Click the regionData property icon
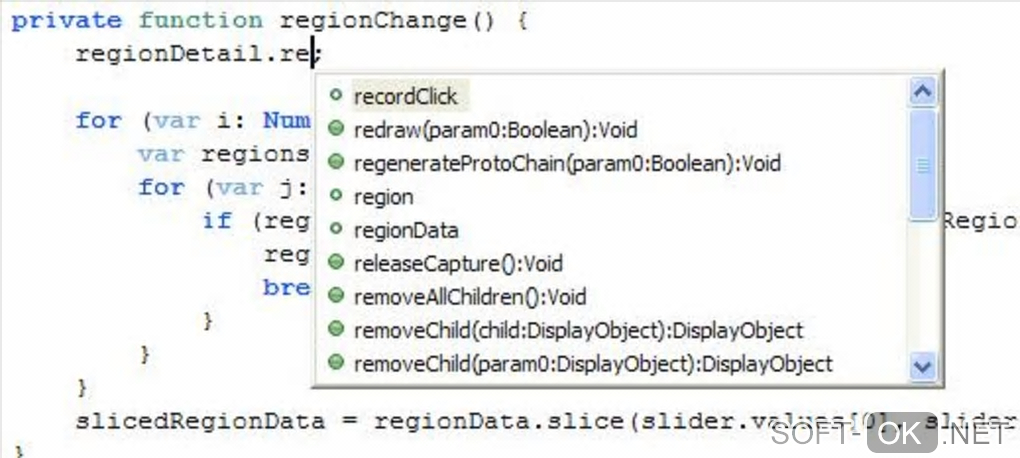Screen dimensions: 1020x458 tap(336, 230)
